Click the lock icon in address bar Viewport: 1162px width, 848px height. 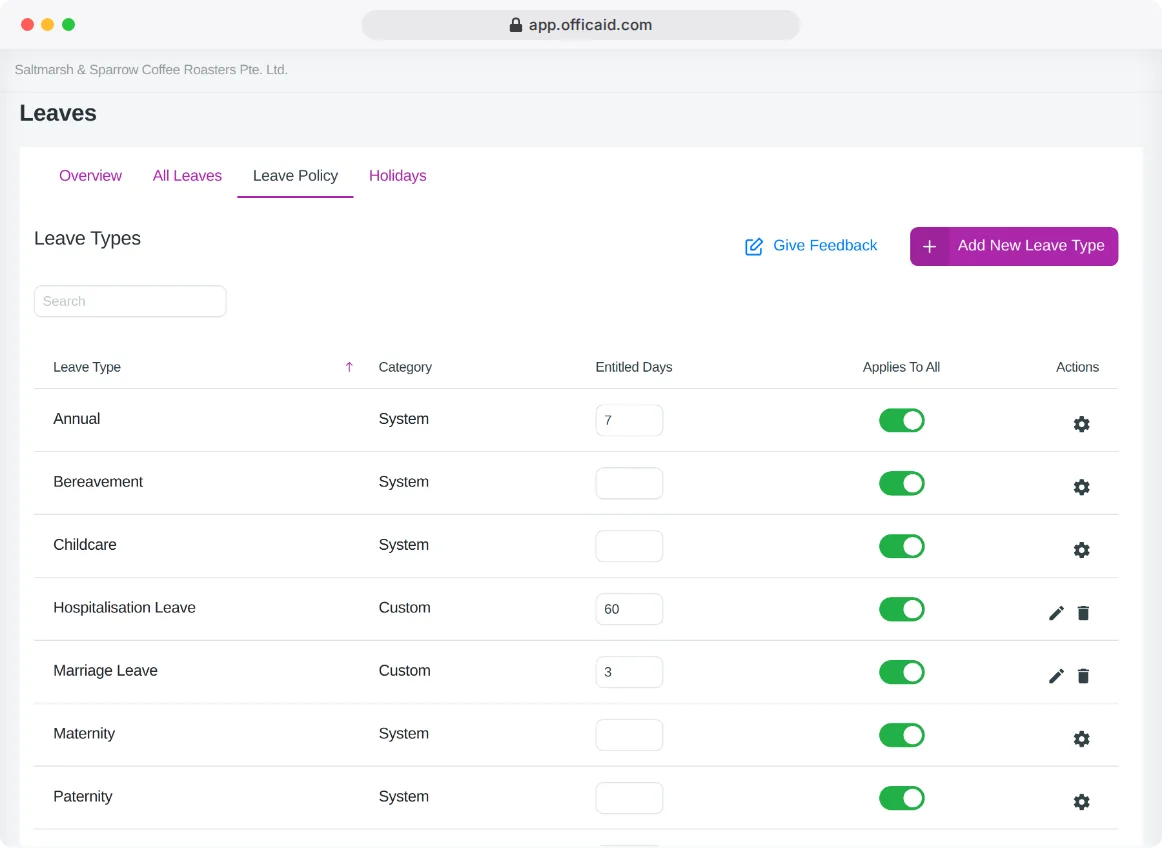[x=516, y=25]
